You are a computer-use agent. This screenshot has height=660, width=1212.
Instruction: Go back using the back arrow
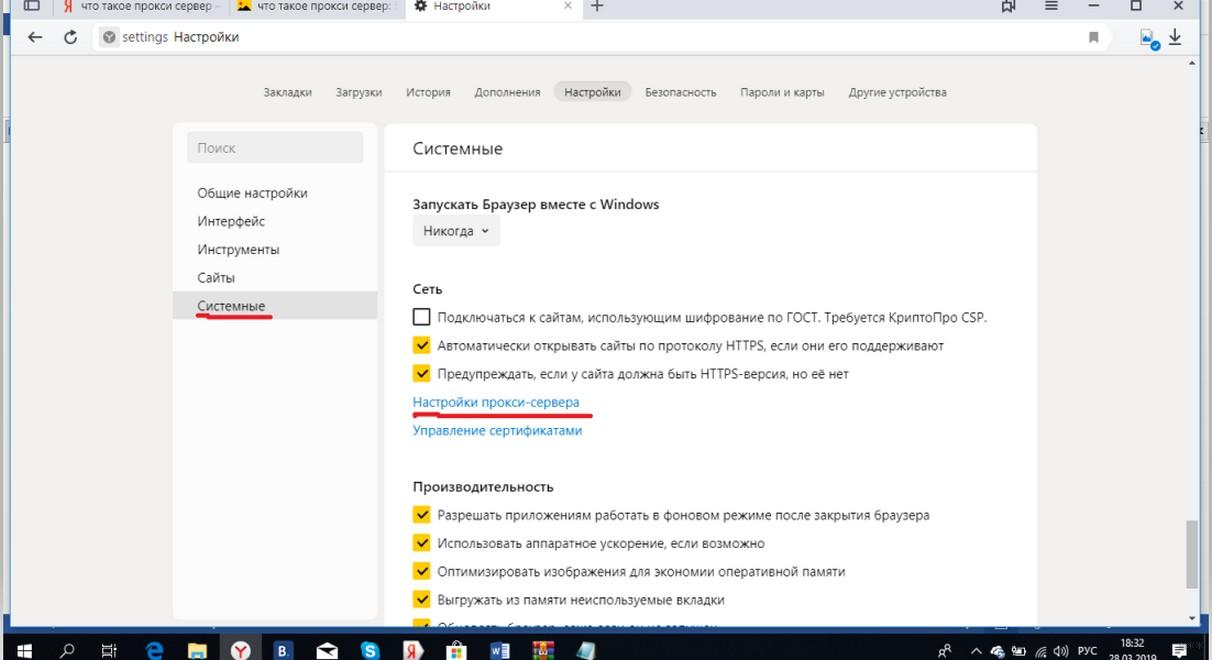(35, 37)
